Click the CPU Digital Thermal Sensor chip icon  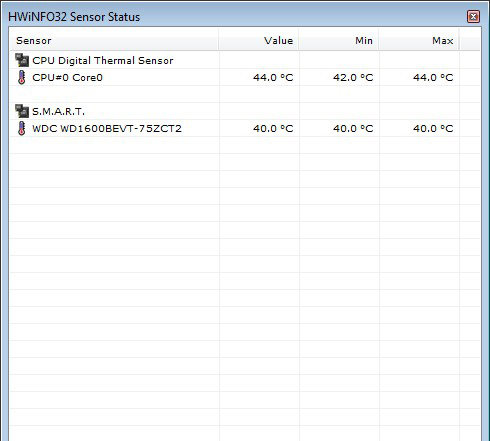point(22,60)
